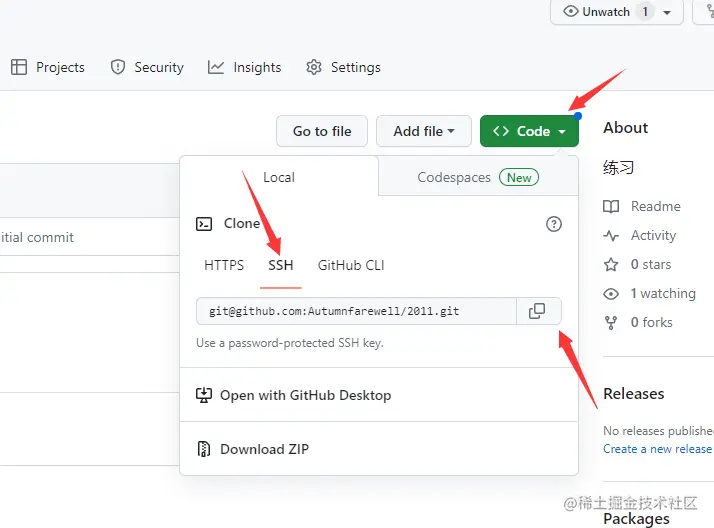The height and width of the screenshot is (528, 714).
Task: Click the Clone terminal icon
Action: tap(204, 224)
